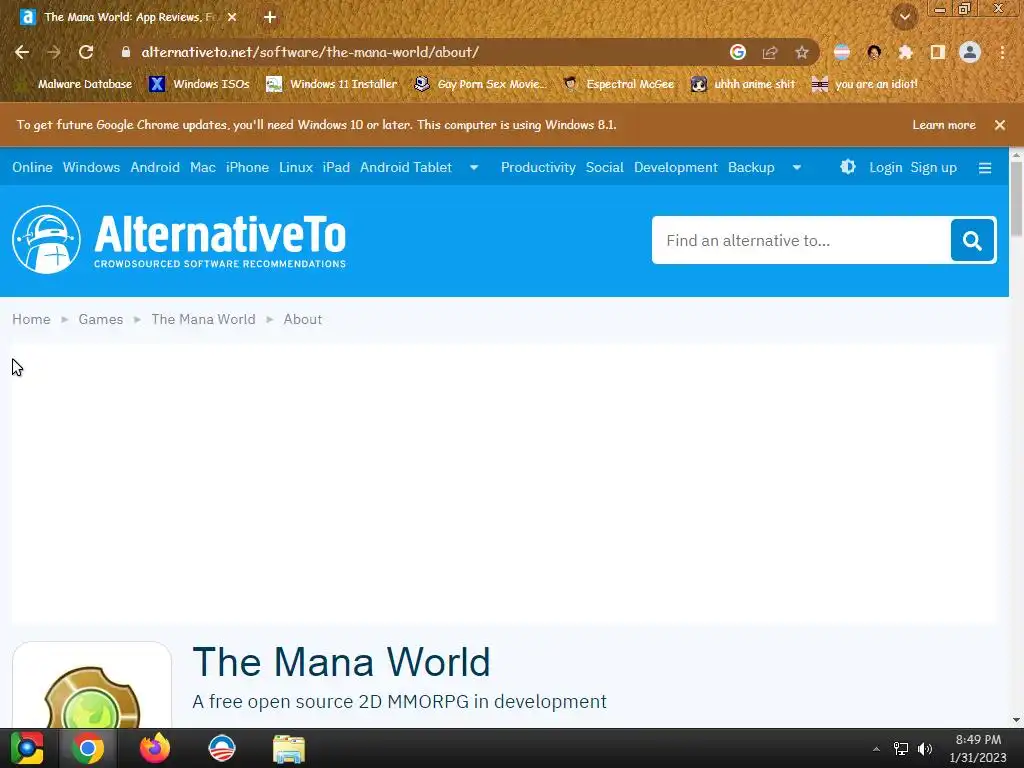Click the striped flag extension icon

tap(842, 52)
